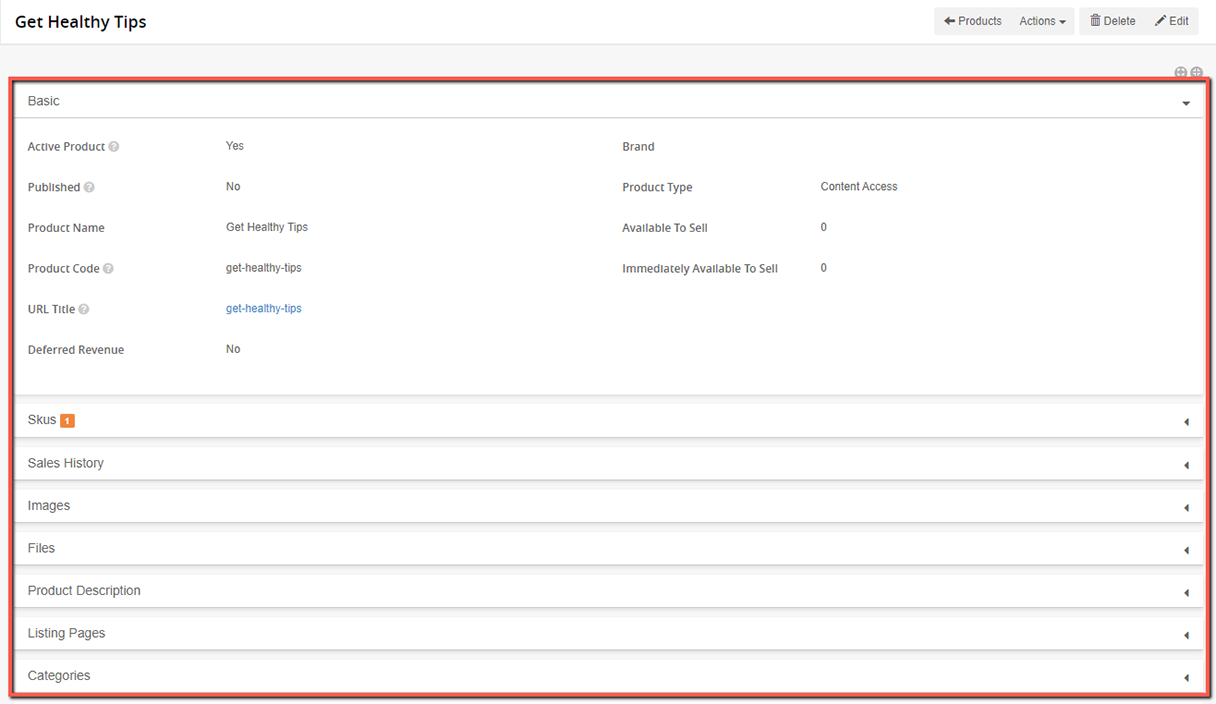Click the help icon beside Active Product
Screen dimensions: 1216x704
[114, 147]
